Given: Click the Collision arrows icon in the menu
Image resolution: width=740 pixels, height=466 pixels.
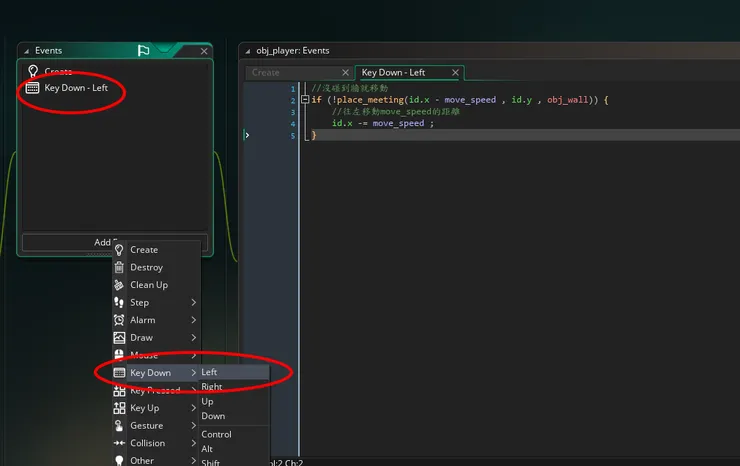Looking at the screenshot, I should tap(119, 443).
